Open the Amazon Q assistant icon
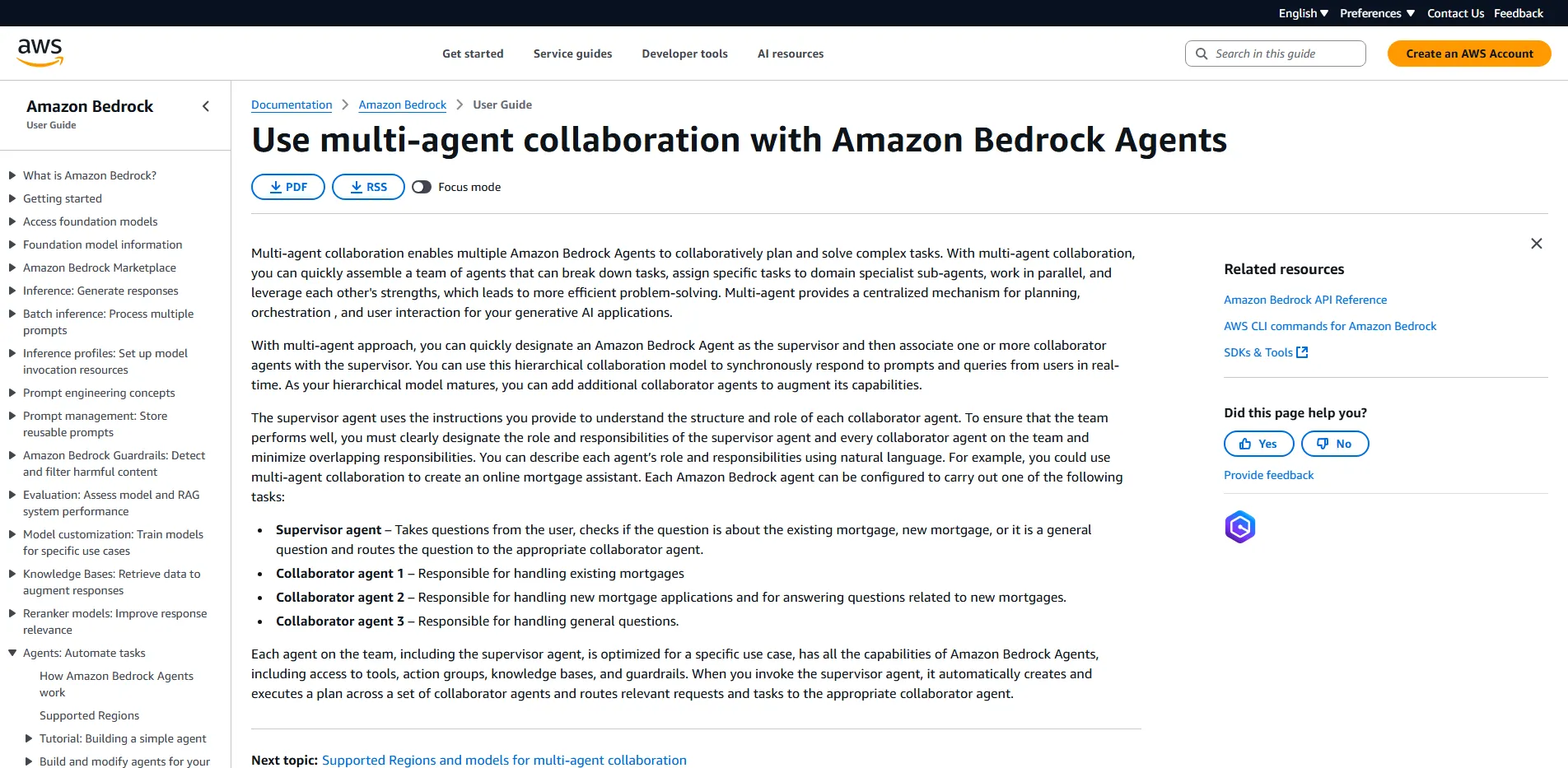The height and width of the screenshot is (768, 1568). 1240,527
